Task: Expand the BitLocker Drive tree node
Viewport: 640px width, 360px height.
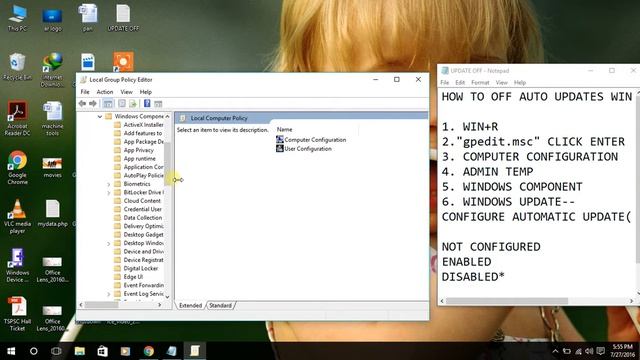Action: click(109, 193)
